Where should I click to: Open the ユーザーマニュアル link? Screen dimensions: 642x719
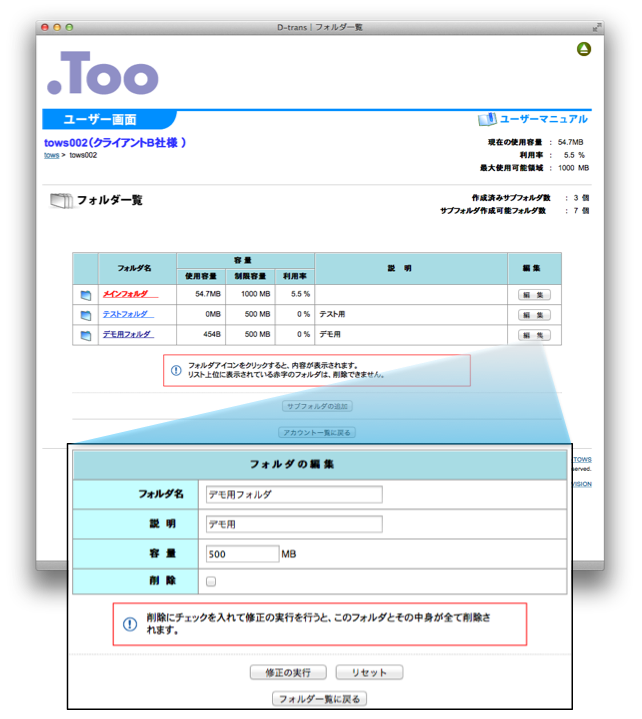tap(543, 119)
